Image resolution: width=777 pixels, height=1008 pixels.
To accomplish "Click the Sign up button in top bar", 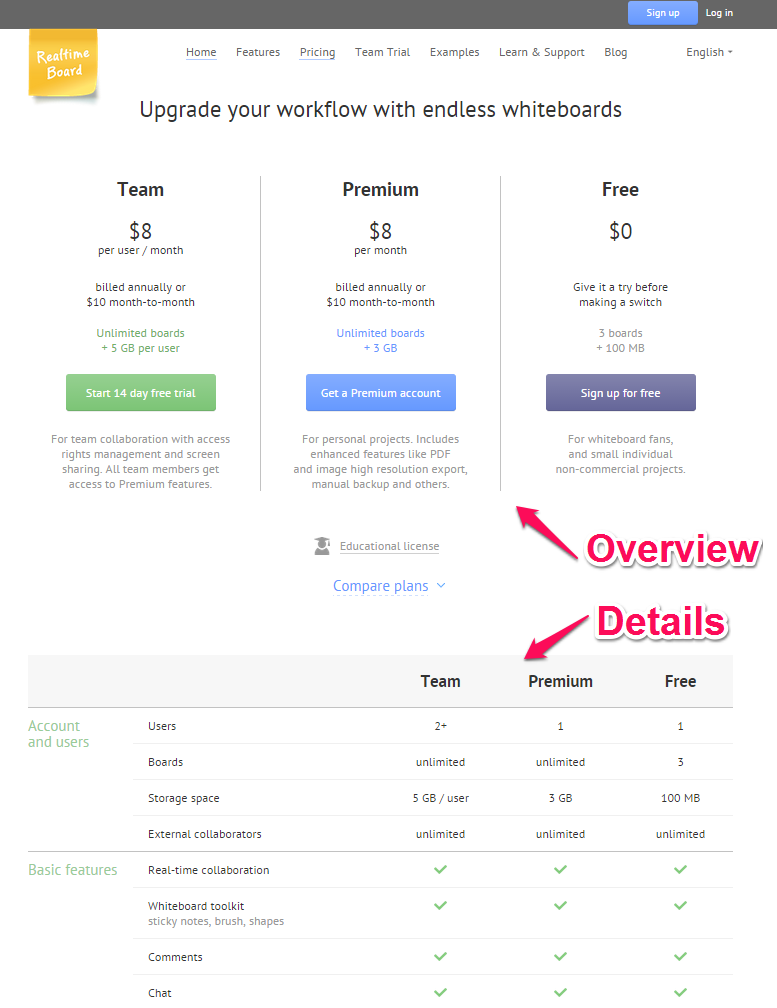I will click(x=663, y=13).
